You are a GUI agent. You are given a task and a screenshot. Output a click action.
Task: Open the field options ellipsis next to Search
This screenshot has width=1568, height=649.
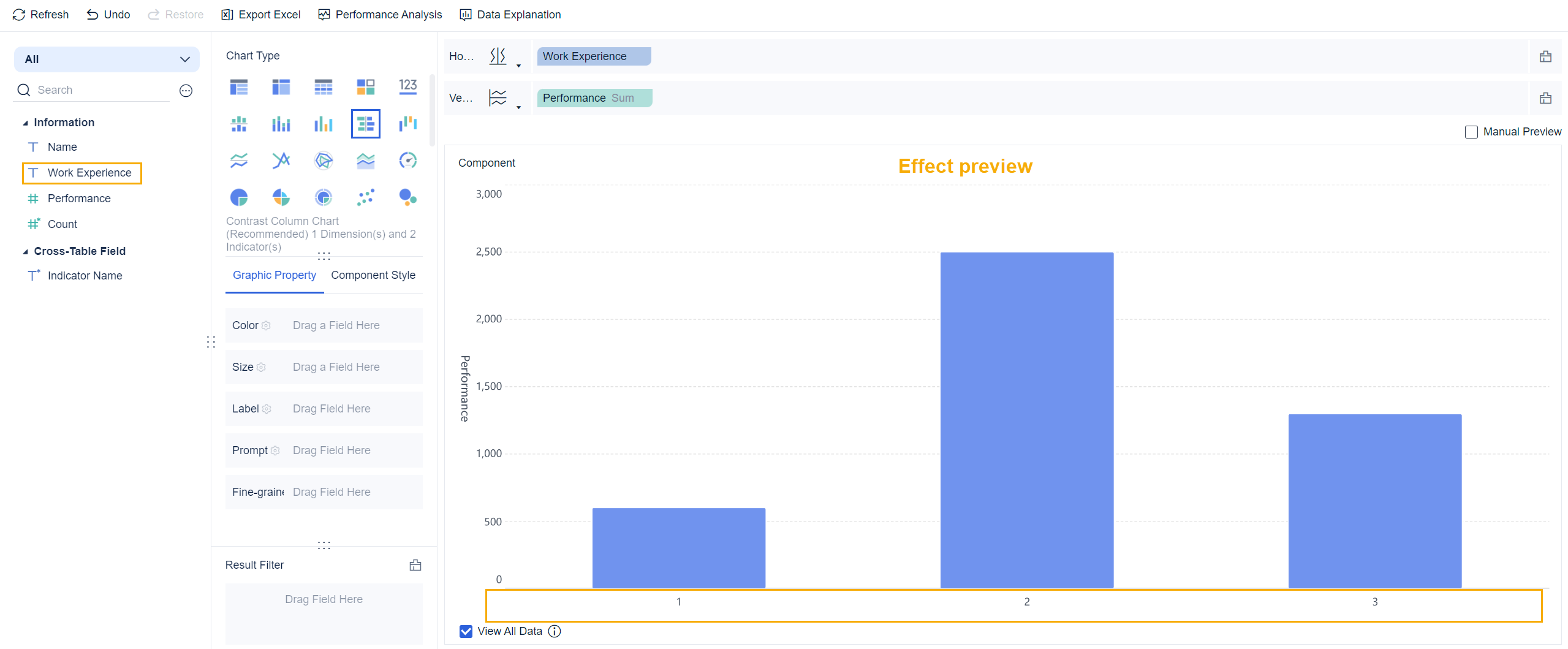point(186,91)
